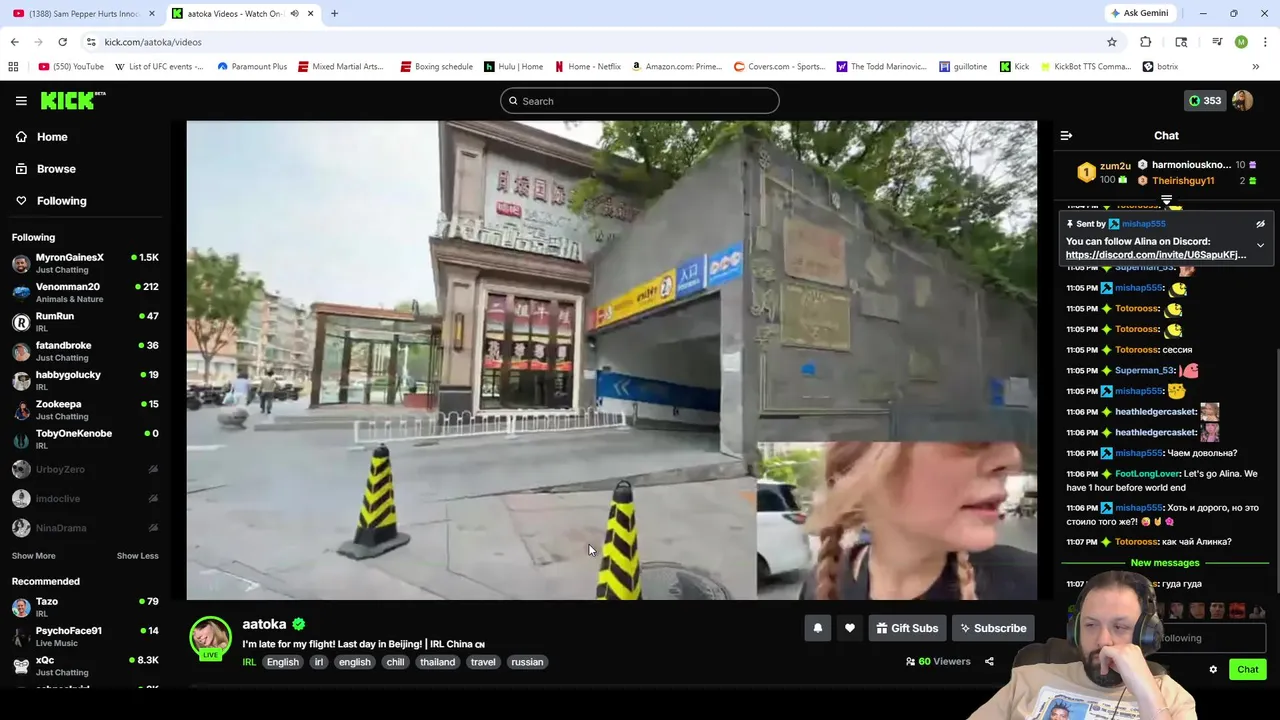The width and height of the screenshot is (1280, 720).
Task: Click the aatoka channel name
Action: 264,624
